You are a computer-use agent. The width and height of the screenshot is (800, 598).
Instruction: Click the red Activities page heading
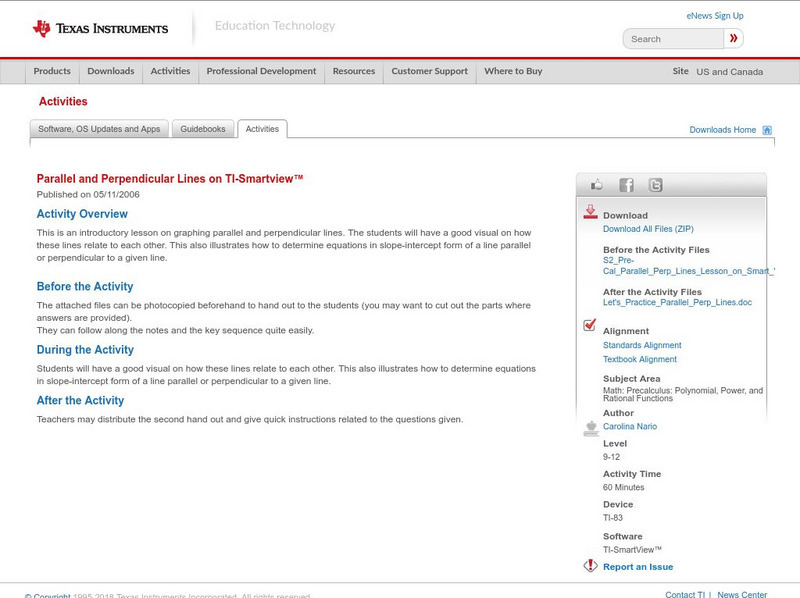(x=63, y=102)
